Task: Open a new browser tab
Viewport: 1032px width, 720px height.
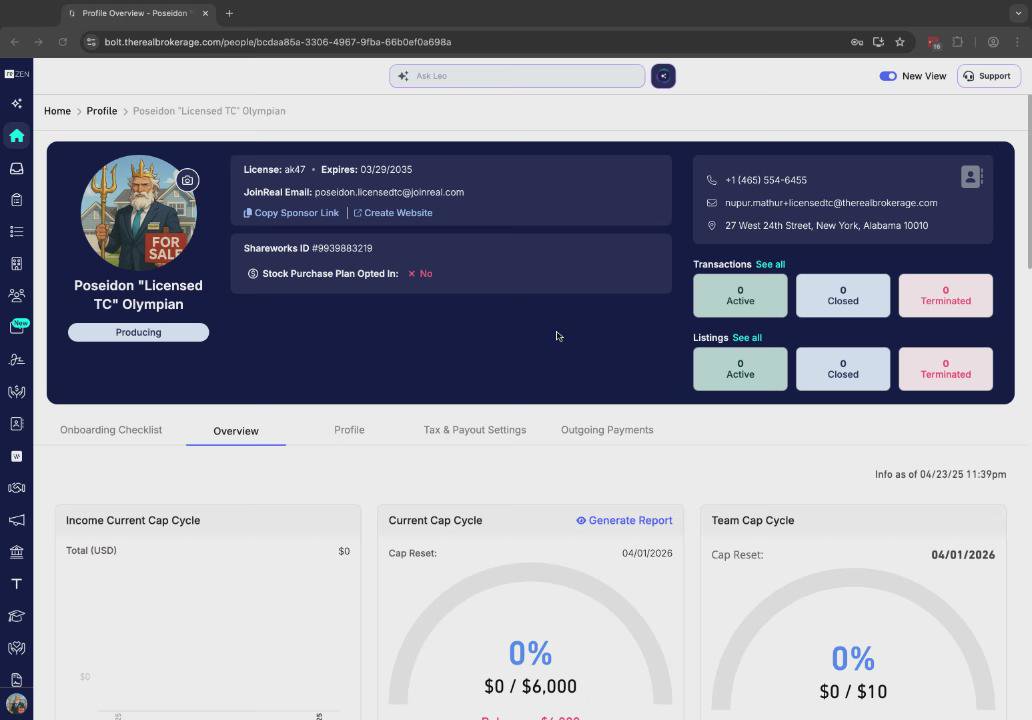Action: point(229,13)
